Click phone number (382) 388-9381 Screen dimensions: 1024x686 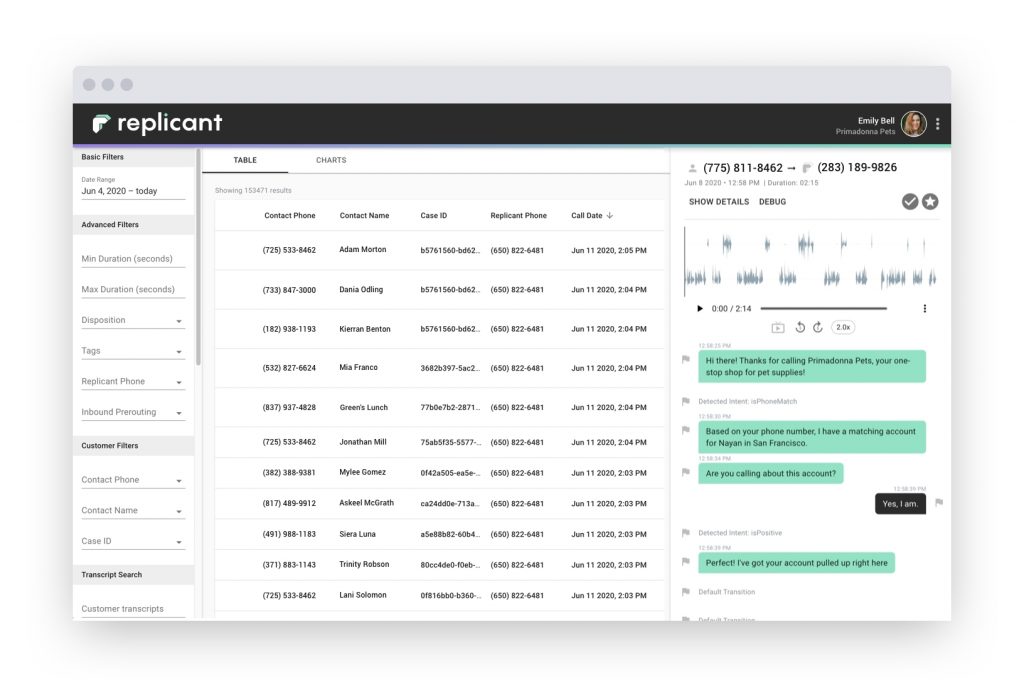(x=289, y=472)
